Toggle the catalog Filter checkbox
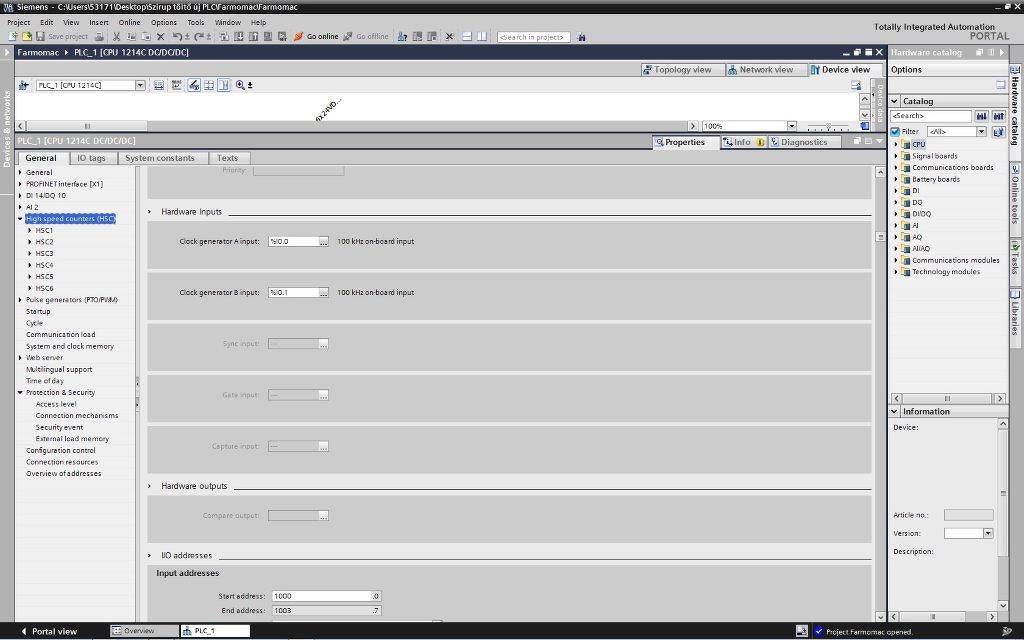Screen dimensions: 1024x640 pyautogui.click(x=895, y=131)
